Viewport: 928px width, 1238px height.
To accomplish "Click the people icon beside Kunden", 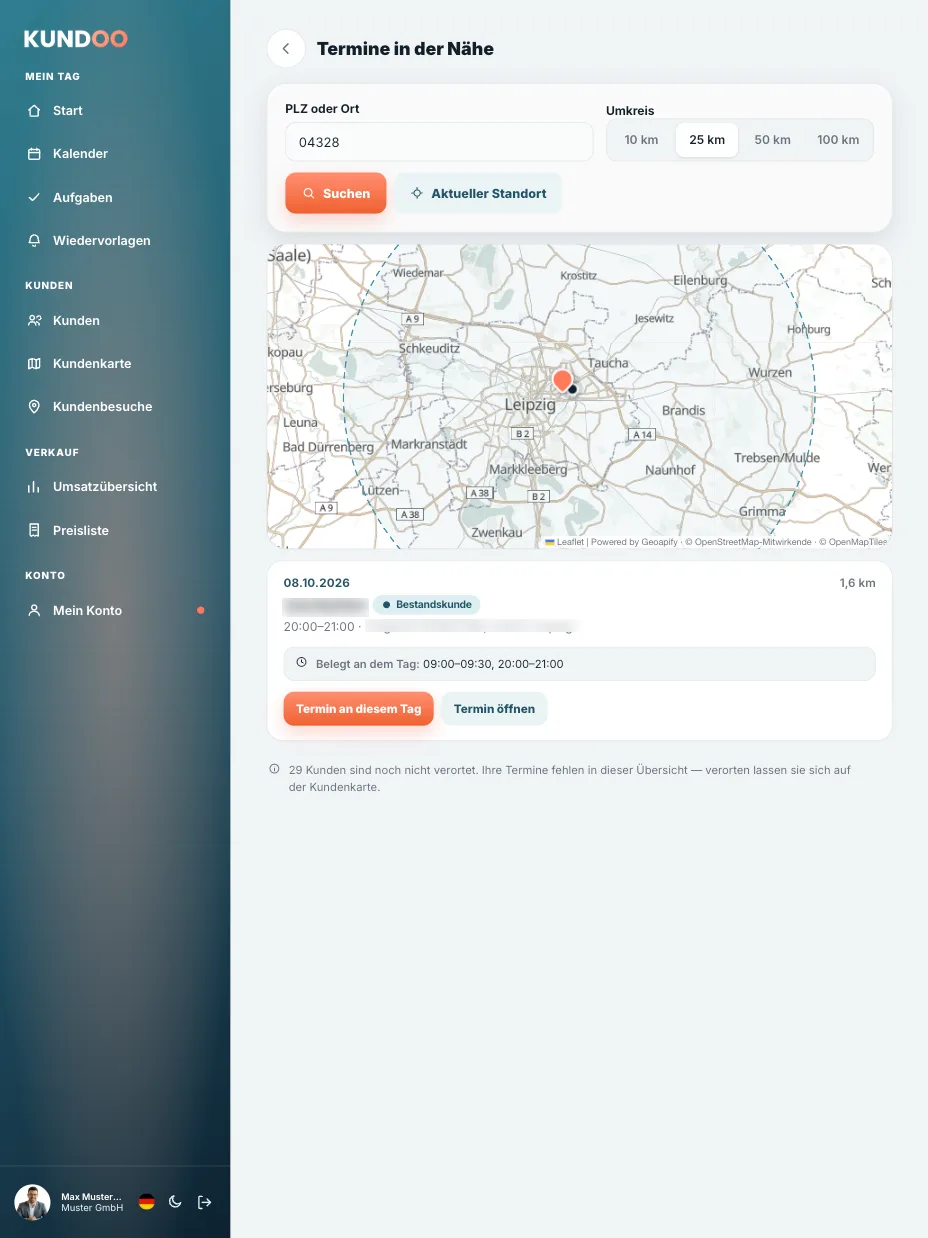I will click(35, 321).
